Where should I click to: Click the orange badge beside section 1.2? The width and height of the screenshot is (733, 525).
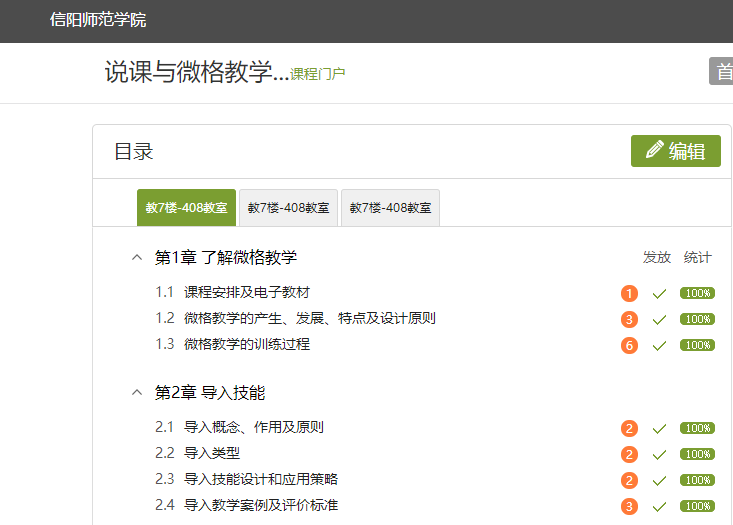pyautogui.click(x=629, y=319)
